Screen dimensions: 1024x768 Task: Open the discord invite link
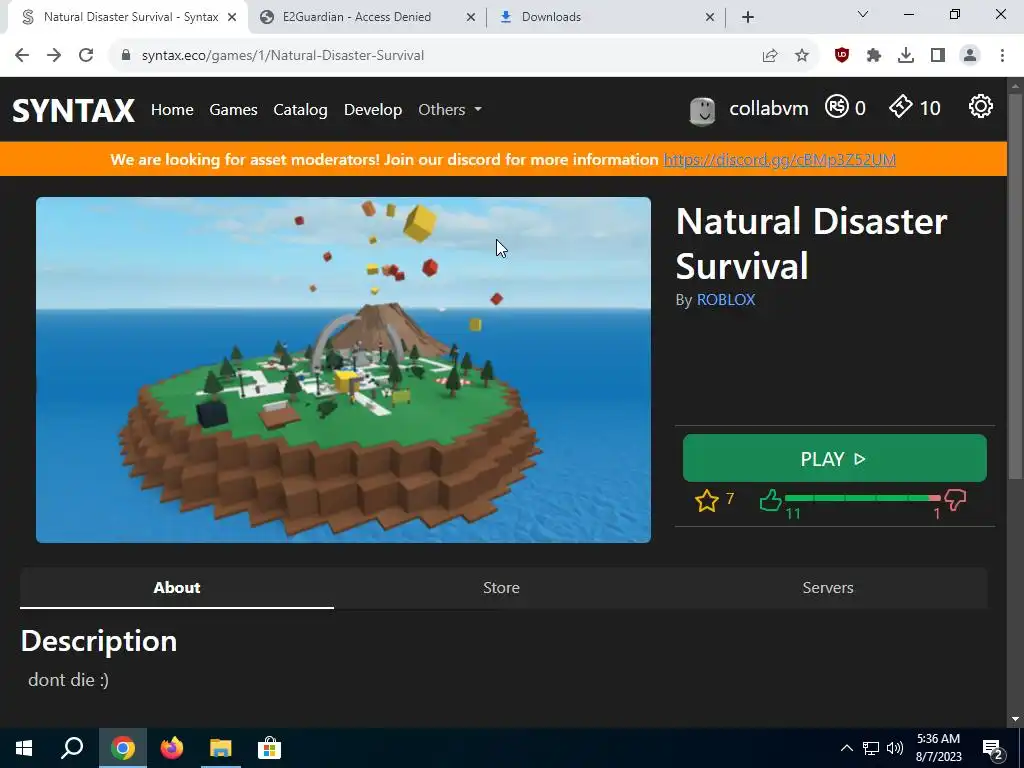pyautogui.click(x=779, y=160)
